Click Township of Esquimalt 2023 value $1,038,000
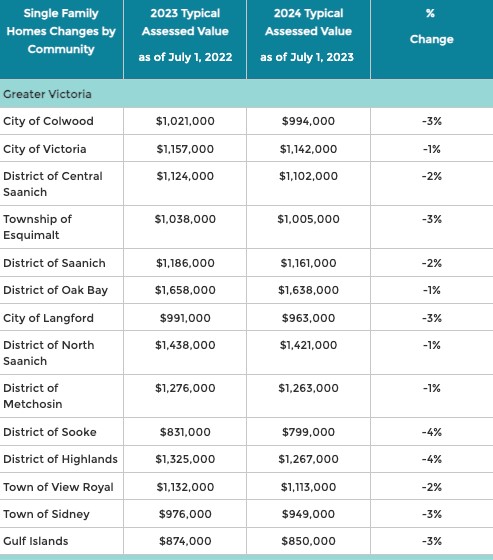The height and width of the screenshot is (560, 493). tap(185, 219)
